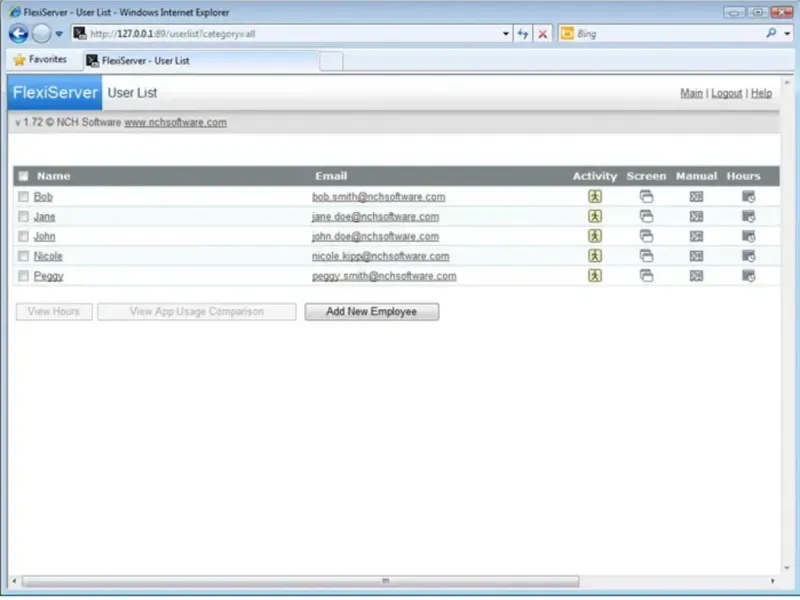The height and width of the screenshot is (600, 800).
Task: Click the Logout link
Action: click(727, 93)
